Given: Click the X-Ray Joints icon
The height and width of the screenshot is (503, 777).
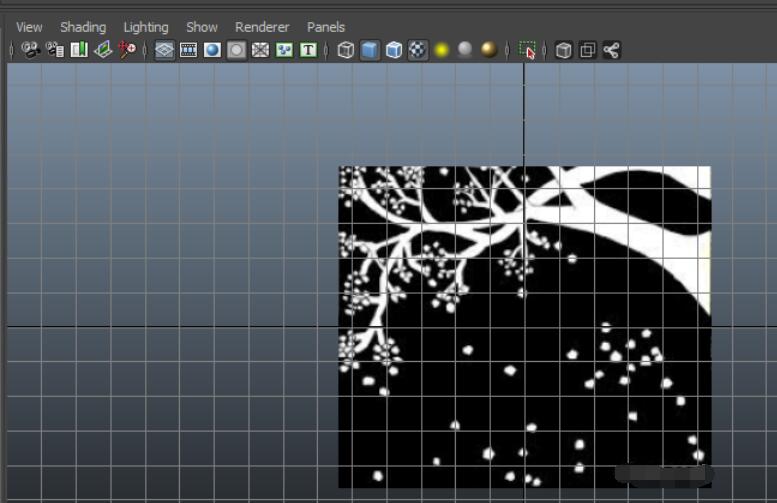Looking at the screenshot, I should pyautogui.click(x=611, y=50).
